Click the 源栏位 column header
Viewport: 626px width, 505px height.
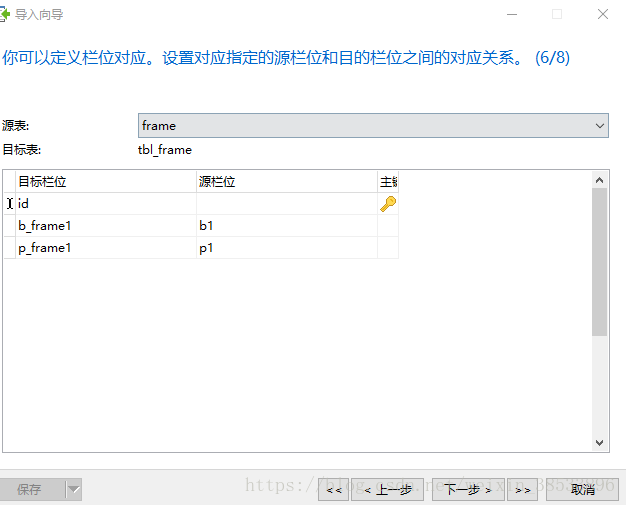[x=287, y=182]
